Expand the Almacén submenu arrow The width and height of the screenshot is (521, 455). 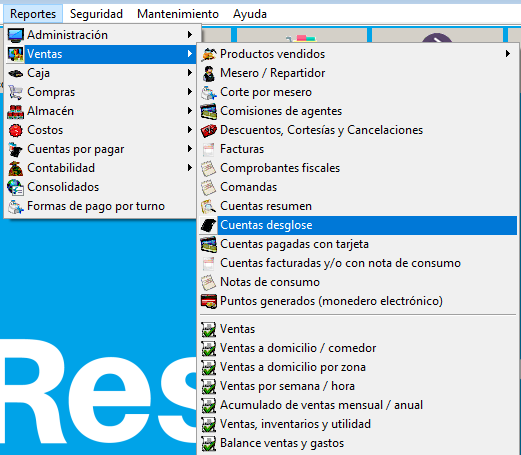tap(190, 111)
